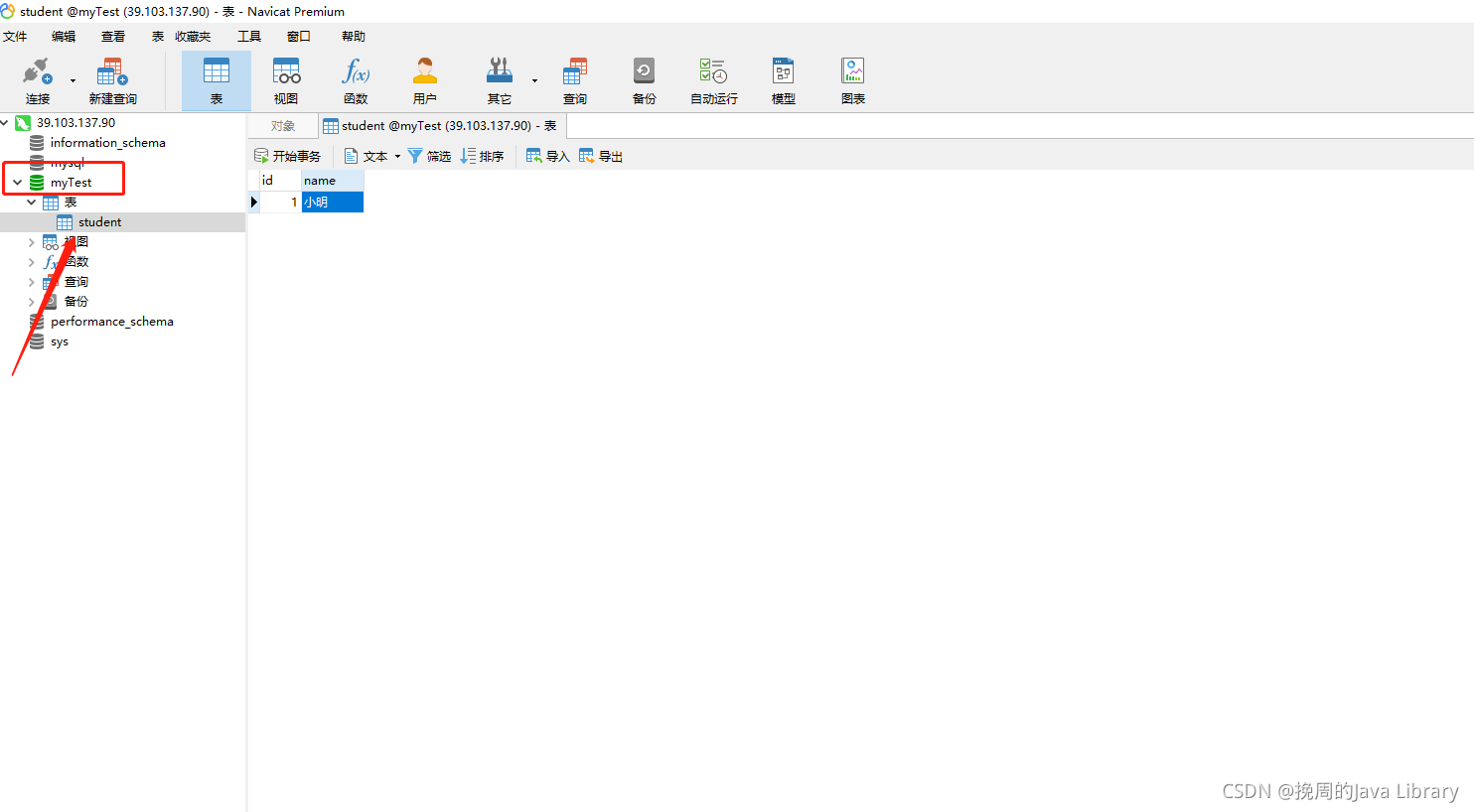
Task: Select the 39.103.137.90 connection in the tree
Action: tap(75, 123)
